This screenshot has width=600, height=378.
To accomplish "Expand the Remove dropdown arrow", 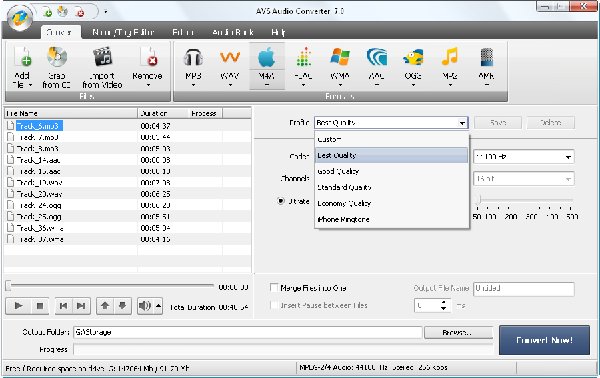I will pos(148,85).
